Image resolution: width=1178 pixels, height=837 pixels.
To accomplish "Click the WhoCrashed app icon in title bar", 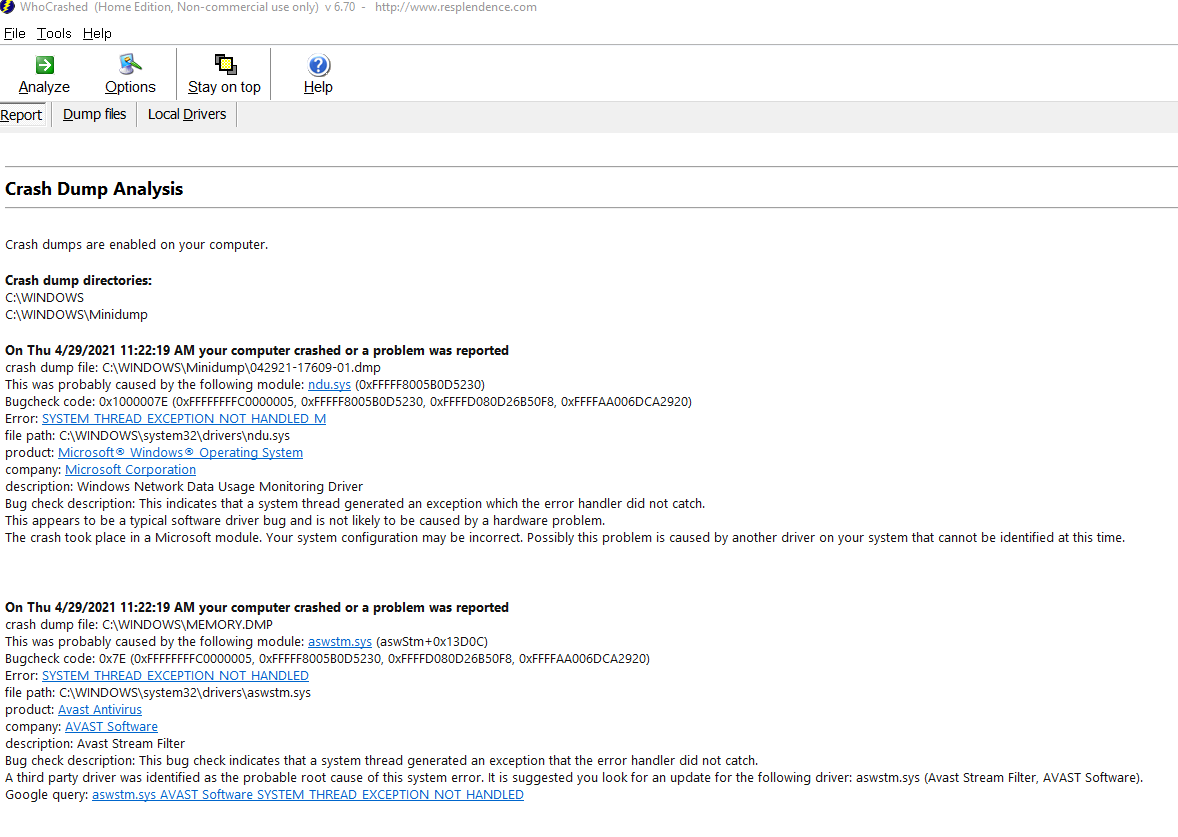I will pos(8,7).
